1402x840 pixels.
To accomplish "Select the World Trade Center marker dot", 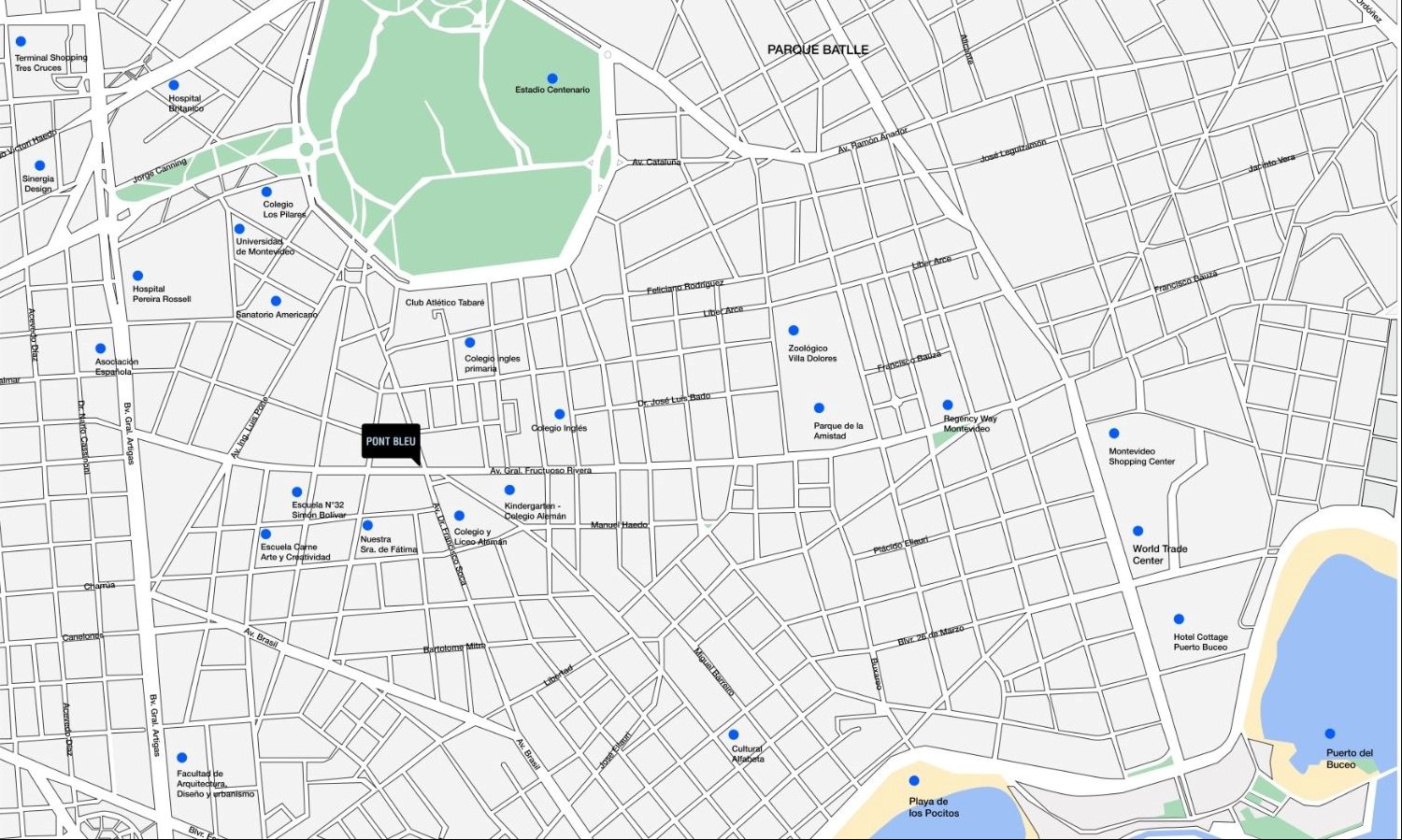I will [1137, 531].
